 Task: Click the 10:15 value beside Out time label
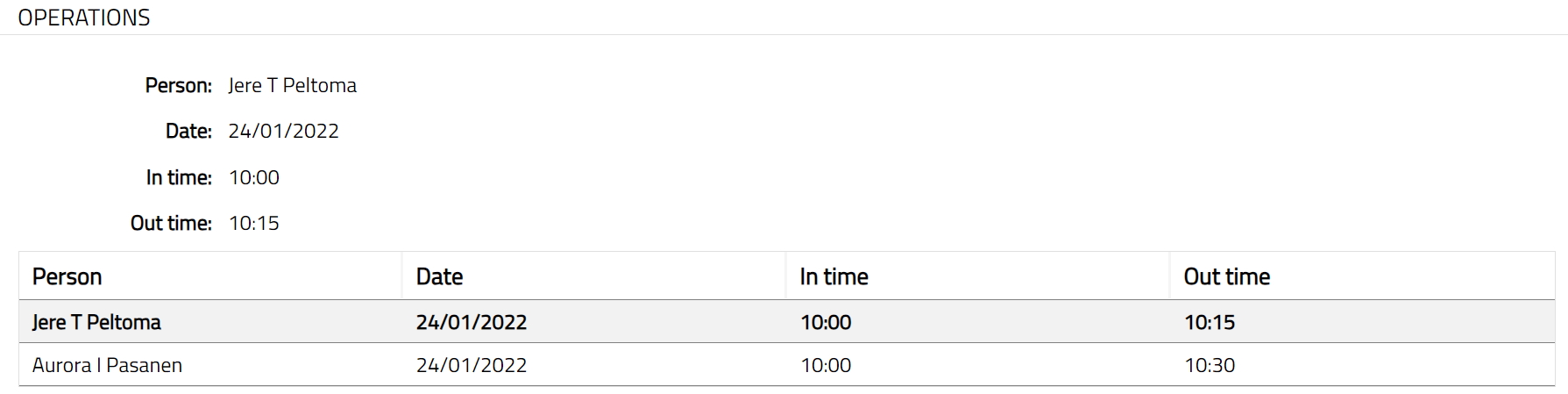click(x=254, y=224)
